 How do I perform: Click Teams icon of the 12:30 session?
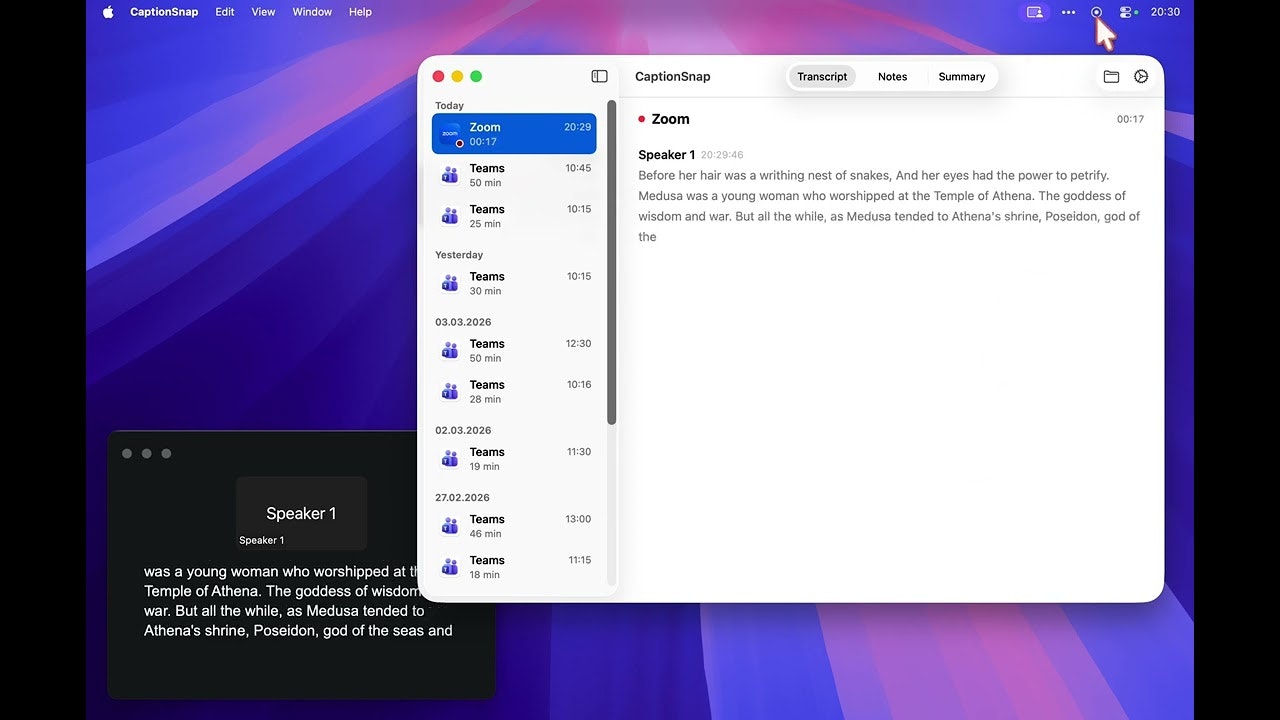(450, 350)
